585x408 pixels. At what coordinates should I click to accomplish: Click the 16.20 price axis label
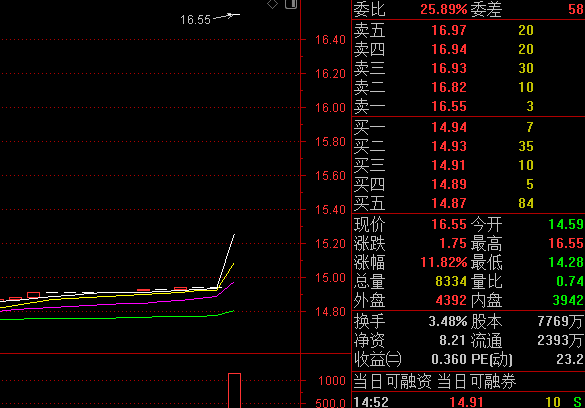331,74
